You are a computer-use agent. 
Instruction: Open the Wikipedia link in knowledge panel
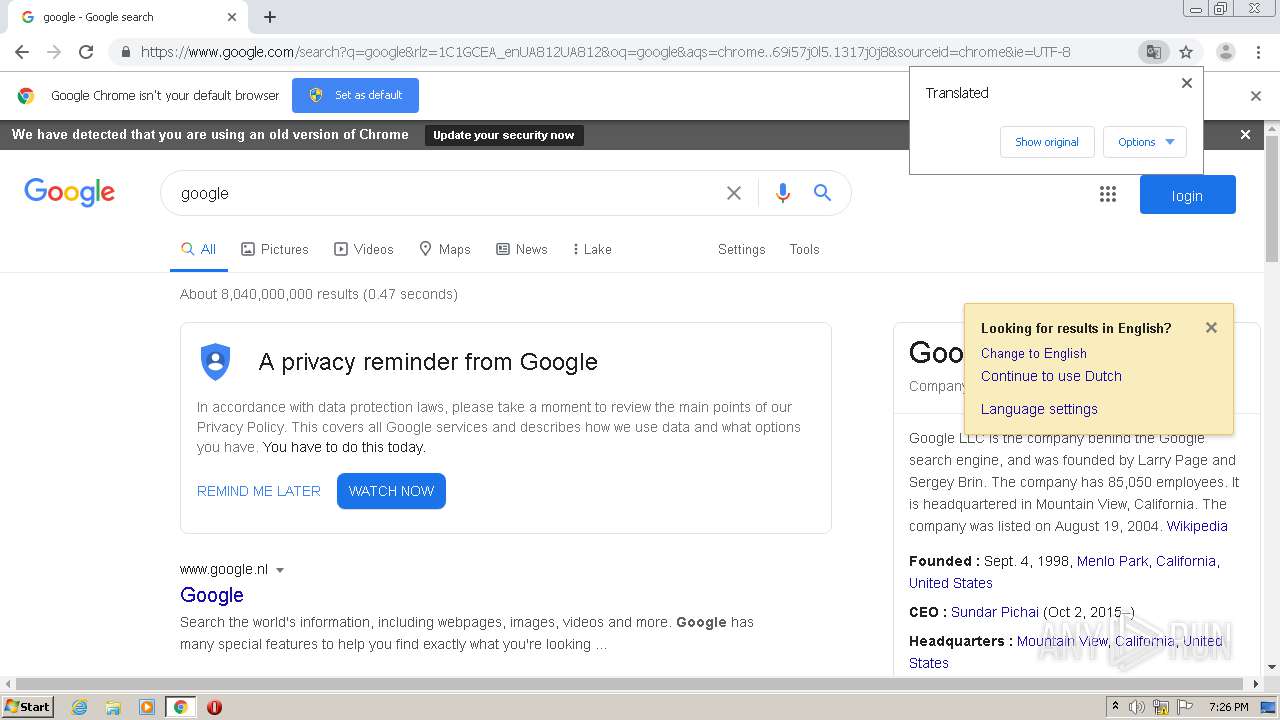(1197, 526)
